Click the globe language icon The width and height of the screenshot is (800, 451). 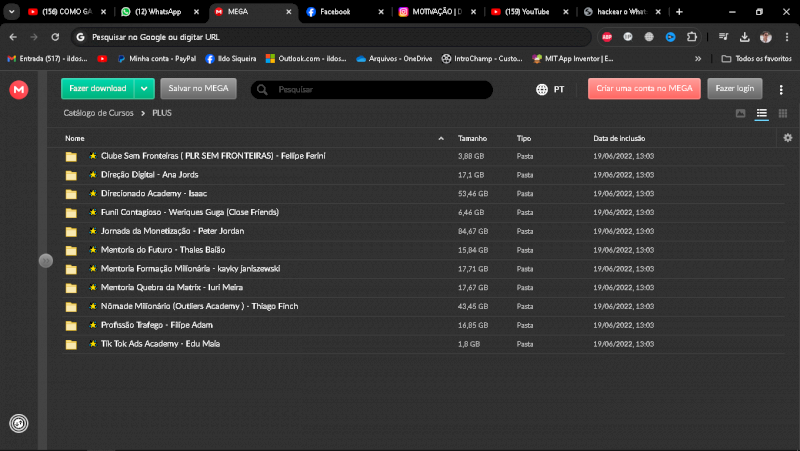(x=542, y=89)
